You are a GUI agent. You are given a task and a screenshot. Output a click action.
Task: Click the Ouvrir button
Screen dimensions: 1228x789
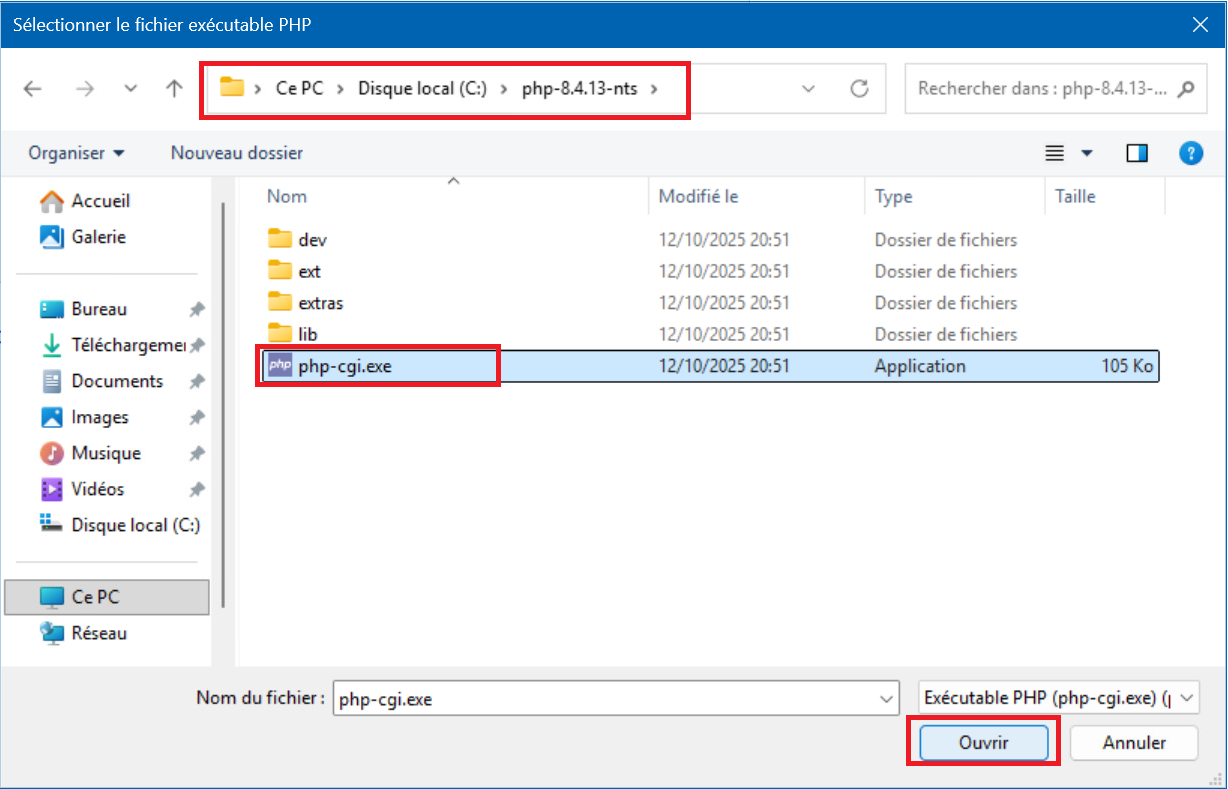pos(983,743)
